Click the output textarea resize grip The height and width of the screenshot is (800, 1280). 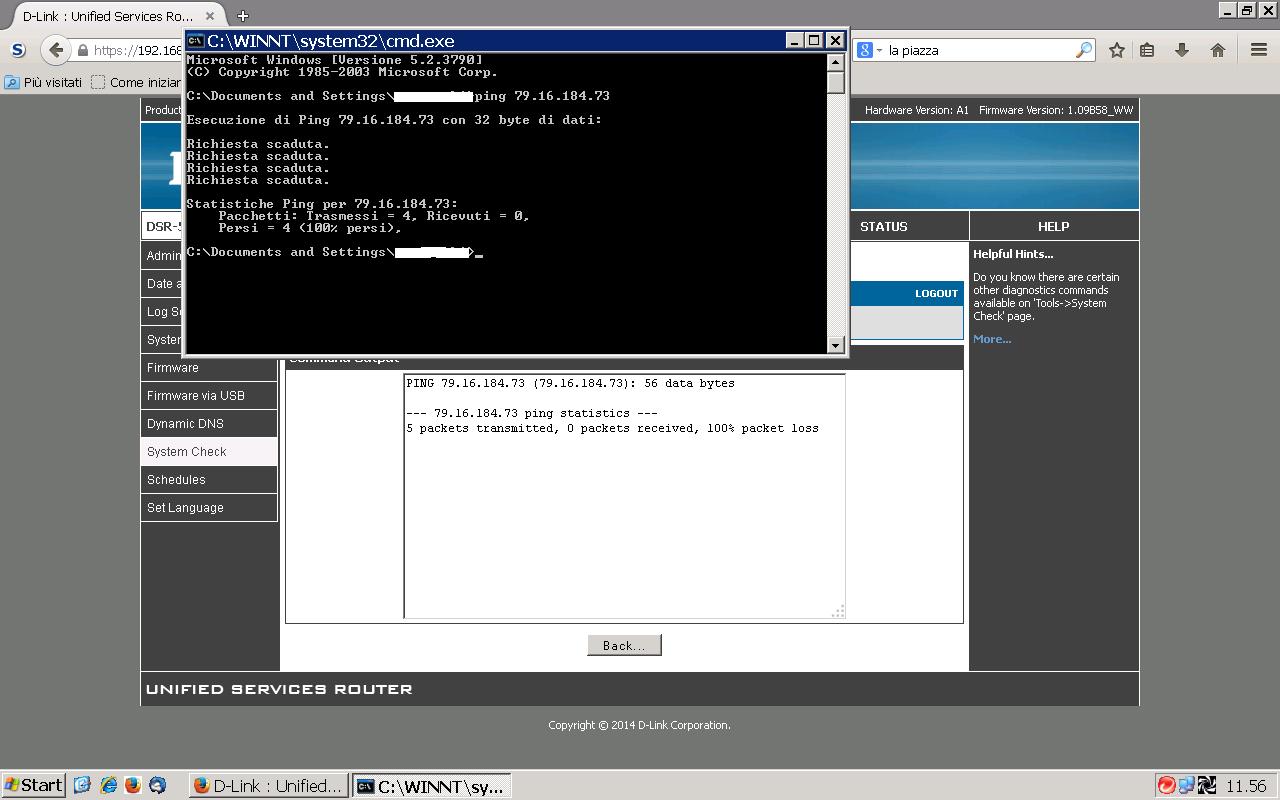click(838, 611)
